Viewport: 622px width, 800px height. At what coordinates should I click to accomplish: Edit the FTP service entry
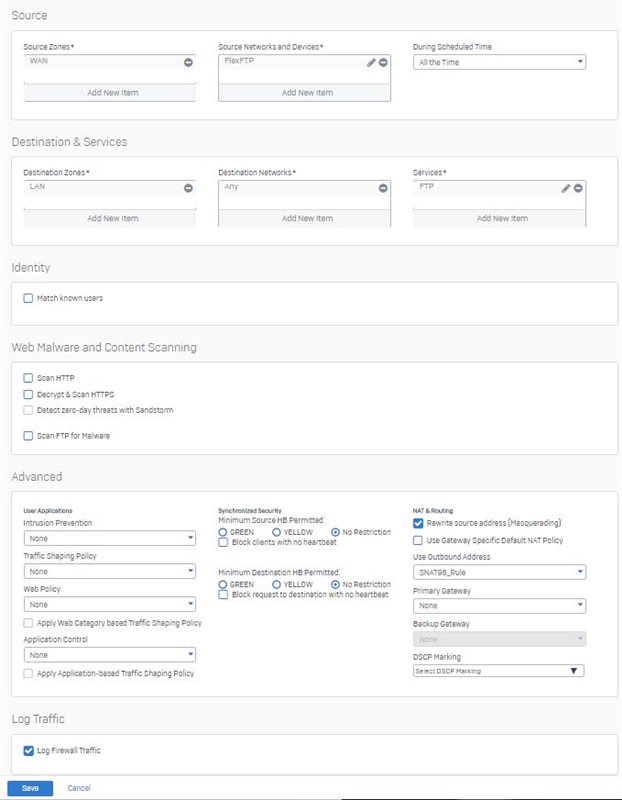click(x=566, y=188)
